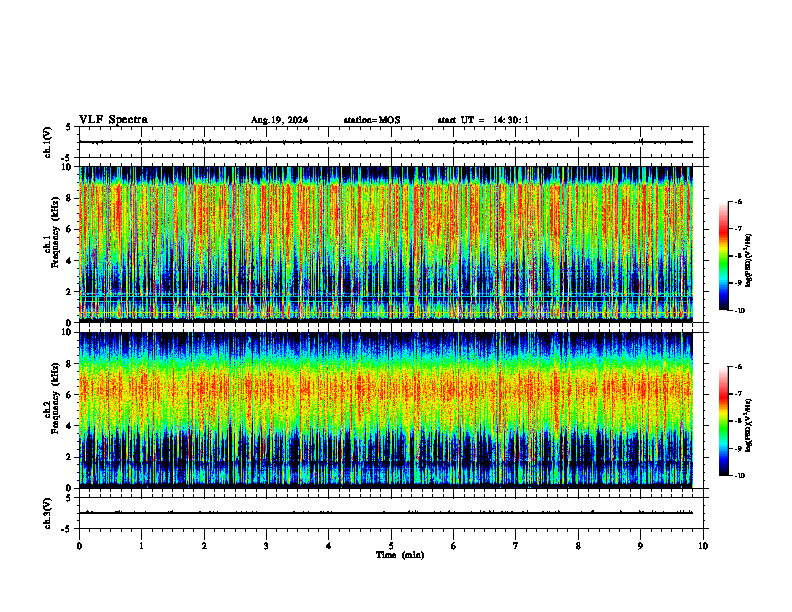Click the ch.1 frequency axis "8" kHz tick label
The height and width of the screenshot is (612, 792).
point(69,198)
